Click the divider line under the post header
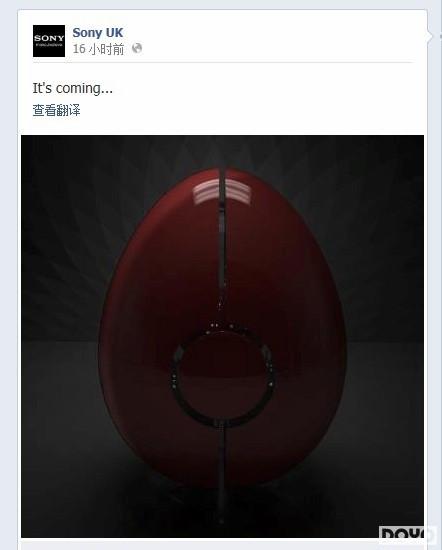This screenshot has height=550, width=442. point(222,62)
